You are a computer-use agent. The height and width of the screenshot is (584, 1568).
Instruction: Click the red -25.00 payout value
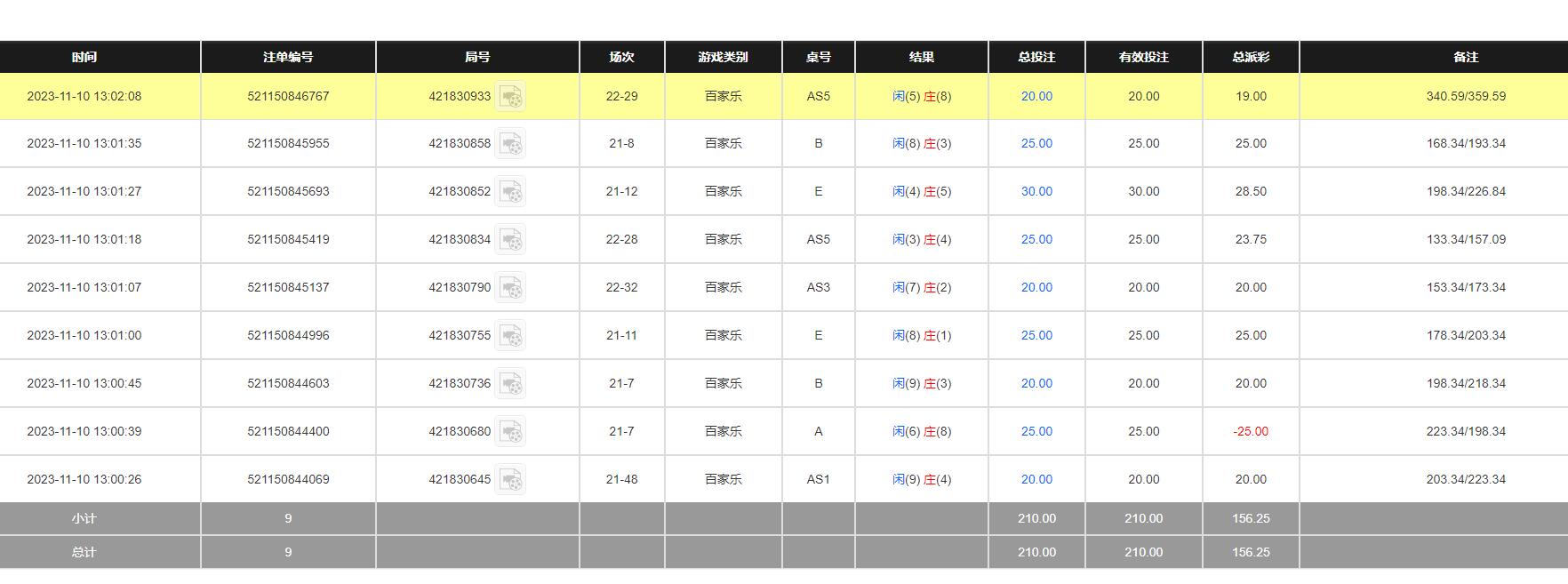(x=1251, y=432)
